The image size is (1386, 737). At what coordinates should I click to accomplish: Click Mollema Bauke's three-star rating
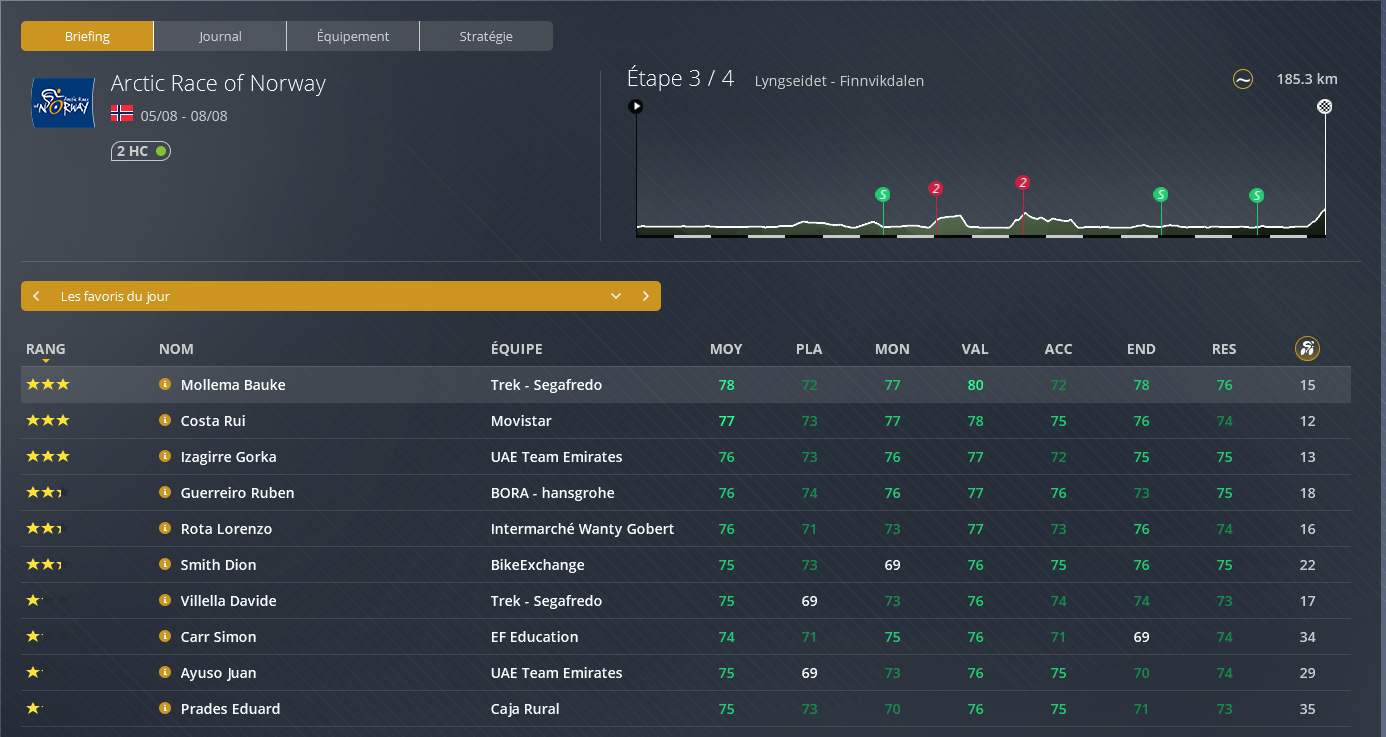[48, 385]
